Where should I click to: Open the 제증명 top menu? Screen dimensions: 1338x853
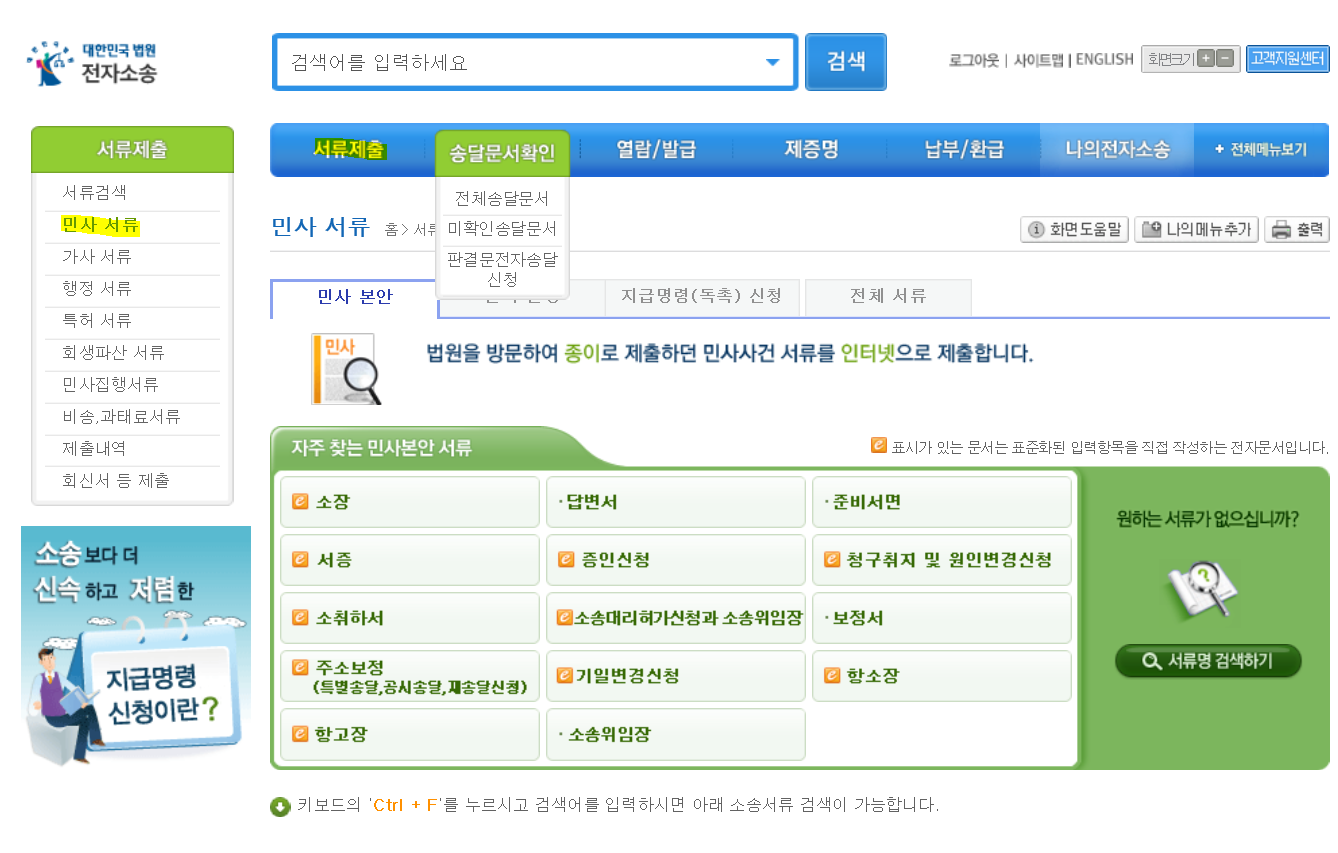[811, 150]
